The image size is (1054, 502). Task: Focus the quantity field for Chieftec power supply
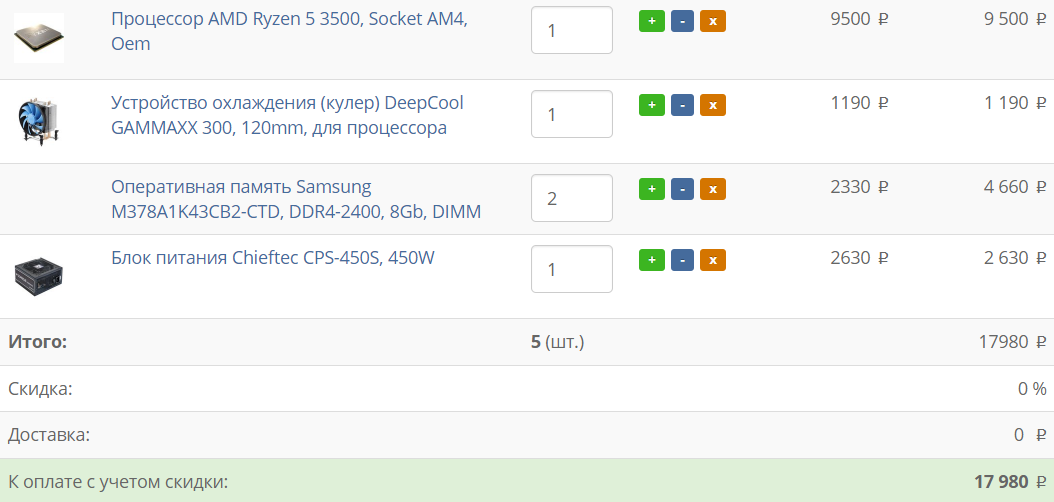572,269
